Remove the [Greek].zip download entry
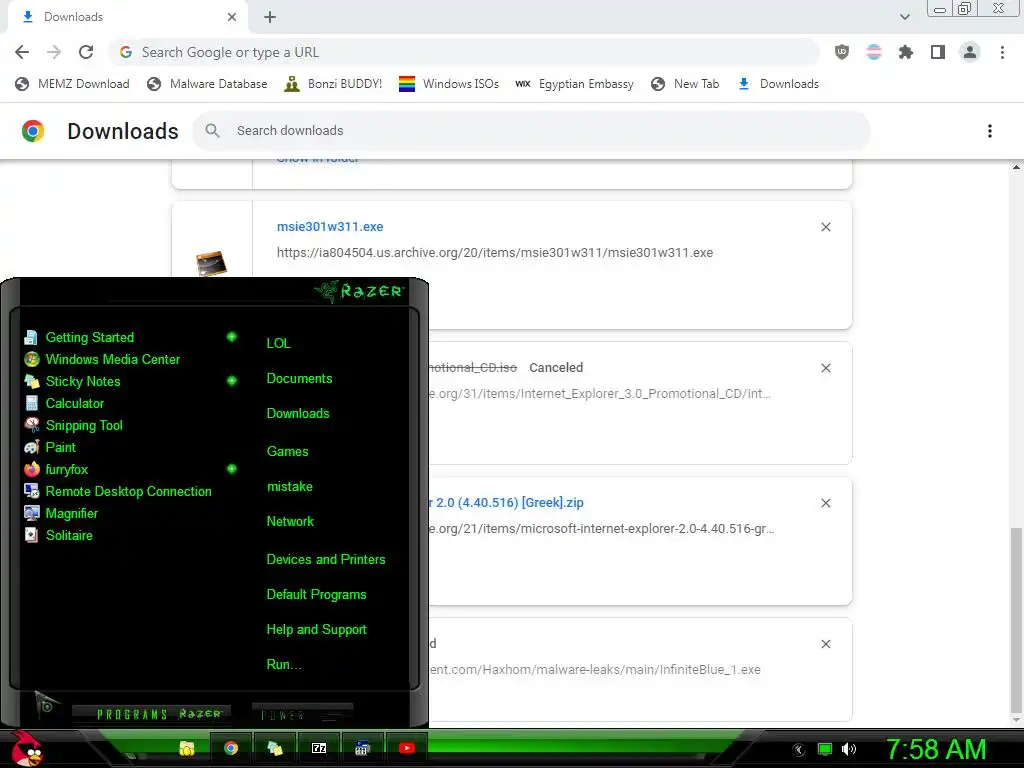This screenshot has height=768, width=1024. tap(825, 503)
